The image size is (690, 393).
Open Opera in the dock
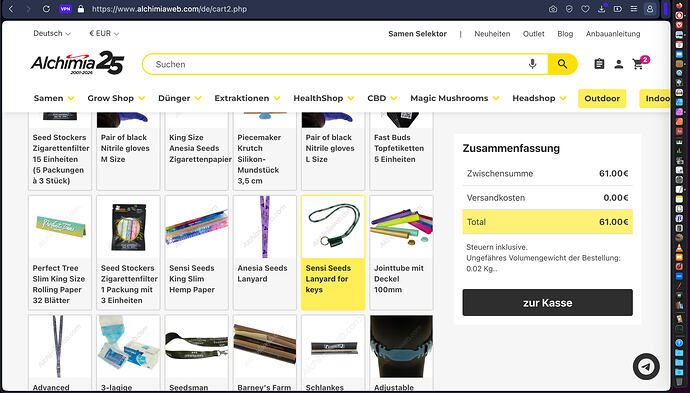click(679, 15)
